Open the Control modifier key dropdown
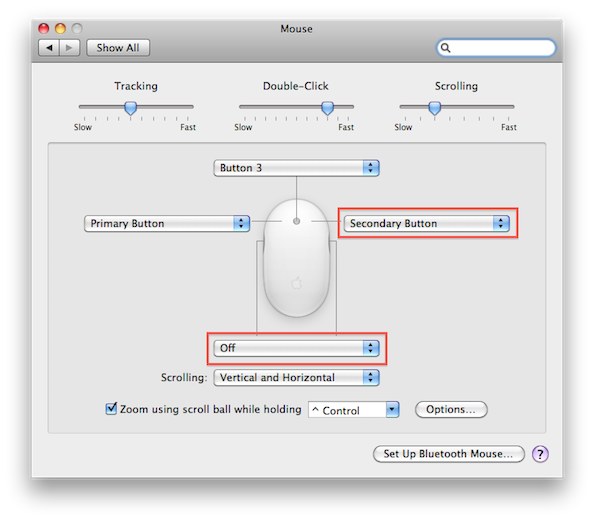 354,410
